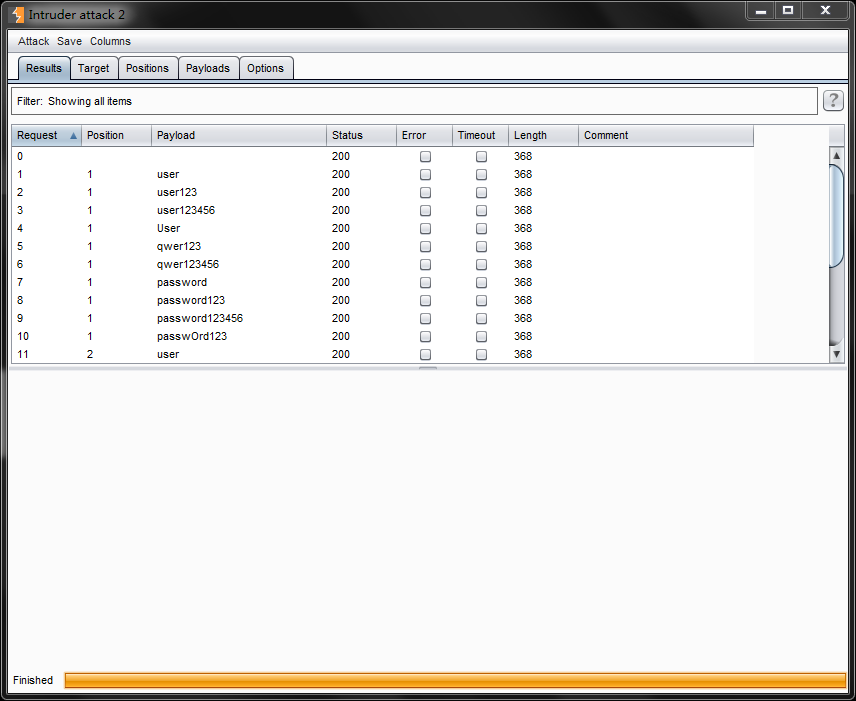Screen dimensions: 856x701
Task: Select the row with payload user123456
Action: (382, 210)
